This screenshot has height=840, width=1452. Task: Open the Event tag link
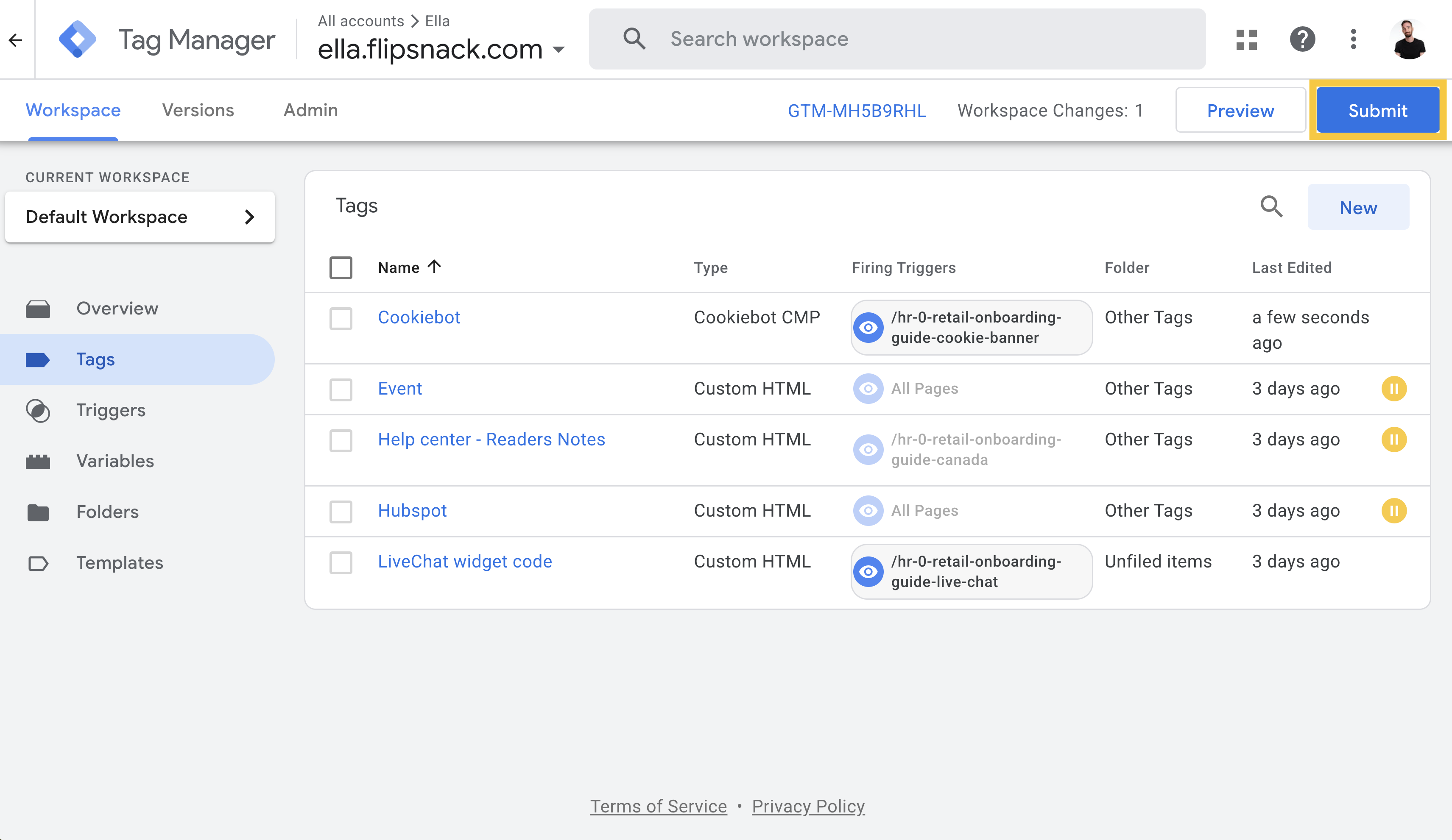[400, 389]
